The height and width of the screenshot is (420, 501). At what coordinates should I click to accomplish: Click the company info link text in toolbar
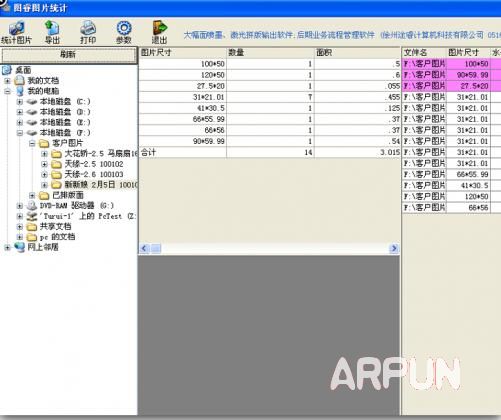tap(342, 35)
